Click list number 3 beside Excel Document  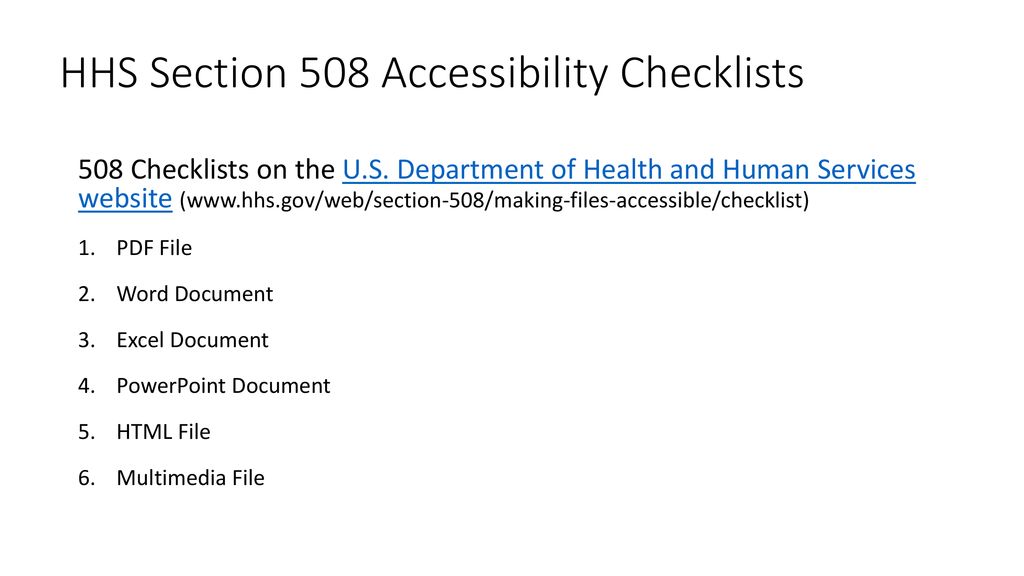pos(86,340)
